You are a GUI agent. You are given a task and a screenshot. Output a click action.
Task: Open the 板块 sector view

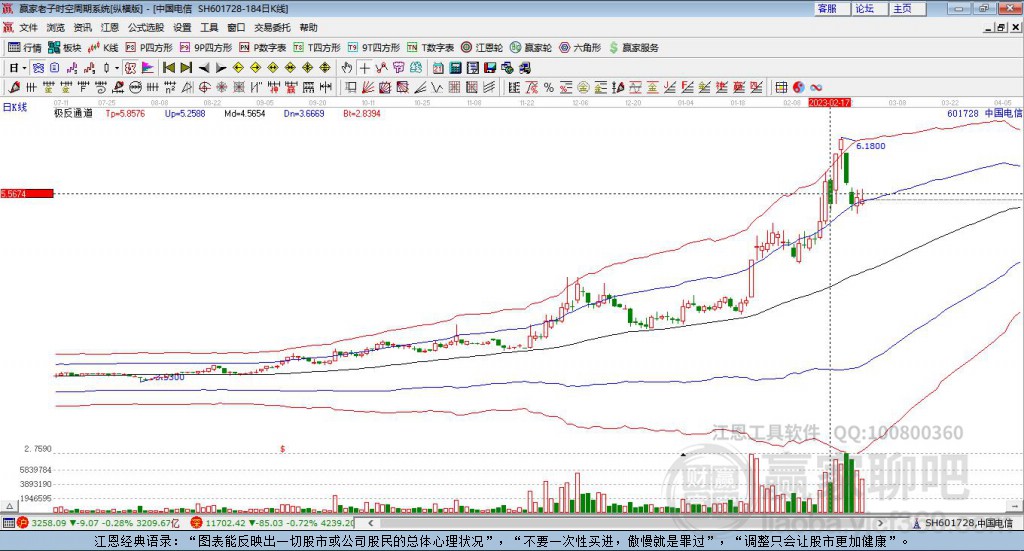point(64,48)
